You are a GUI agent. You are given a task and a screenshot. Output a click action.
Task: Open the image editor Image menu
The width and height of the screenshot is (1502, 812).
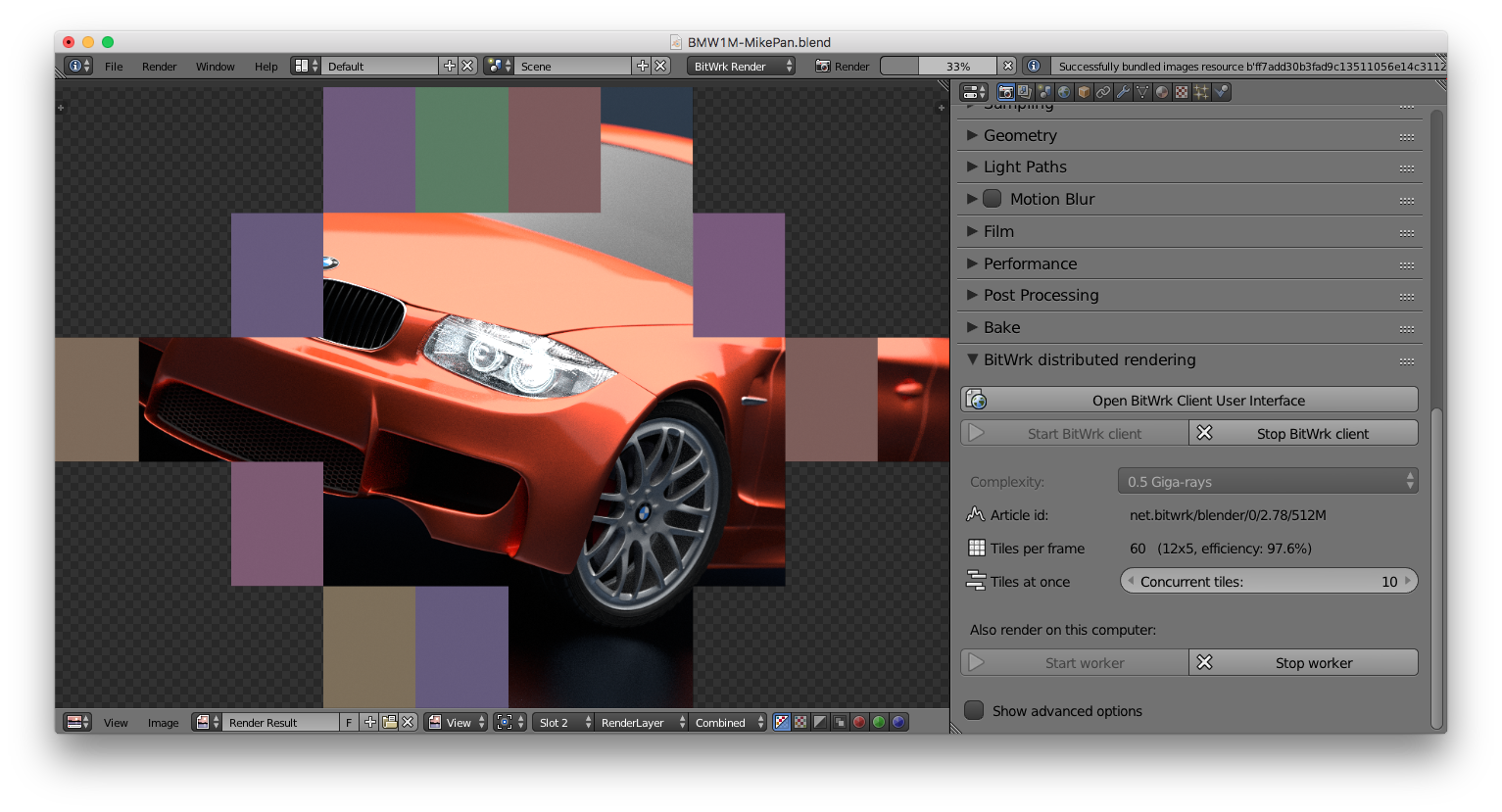[x=163, y=723]
